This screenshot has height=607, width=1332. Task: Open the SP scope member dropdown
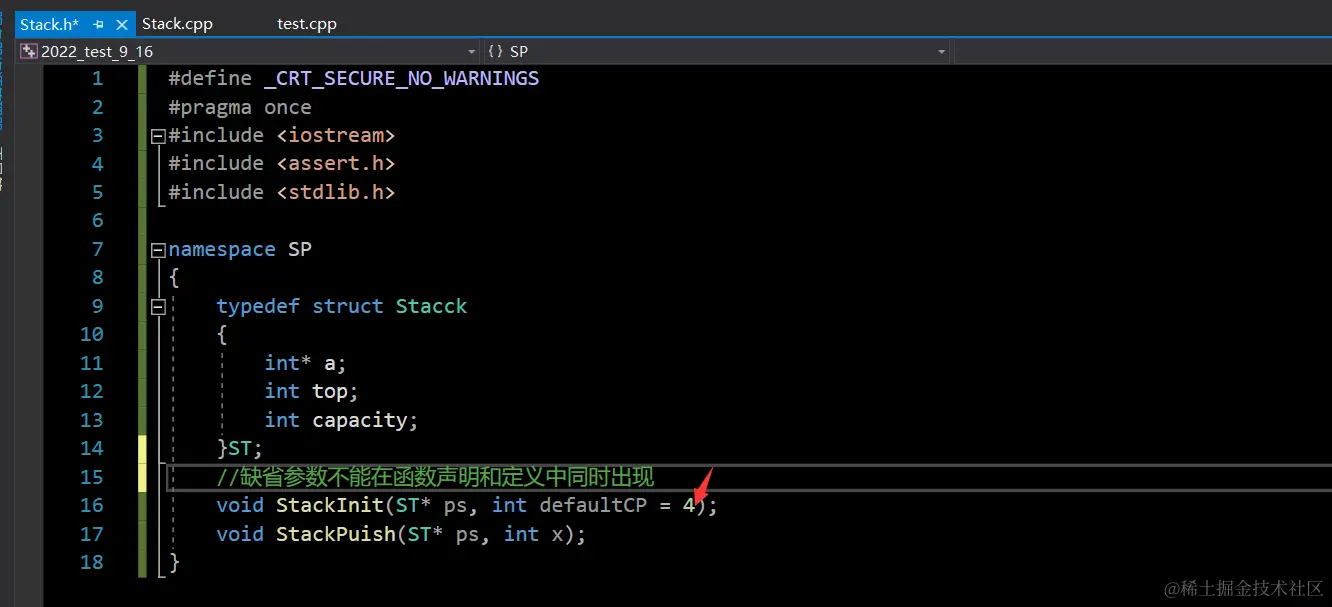point(940,50)
